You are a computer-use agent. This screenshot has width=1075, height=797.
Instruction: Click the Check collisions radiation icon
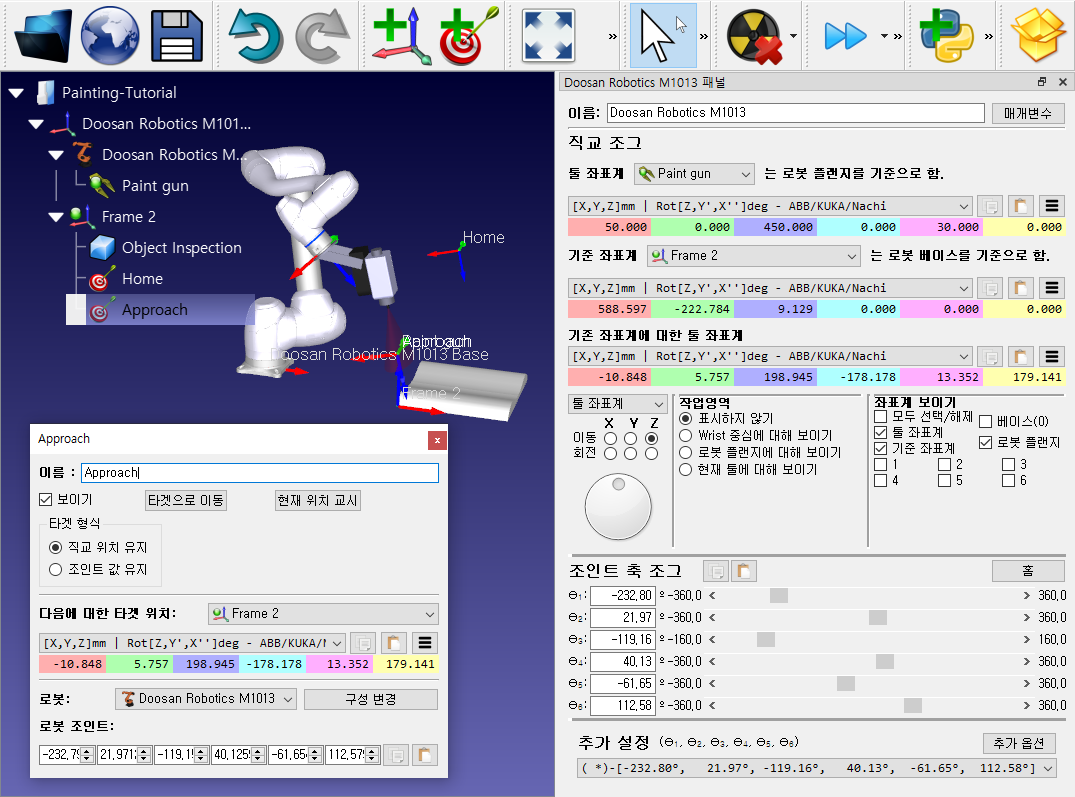(x=755, y=36)
